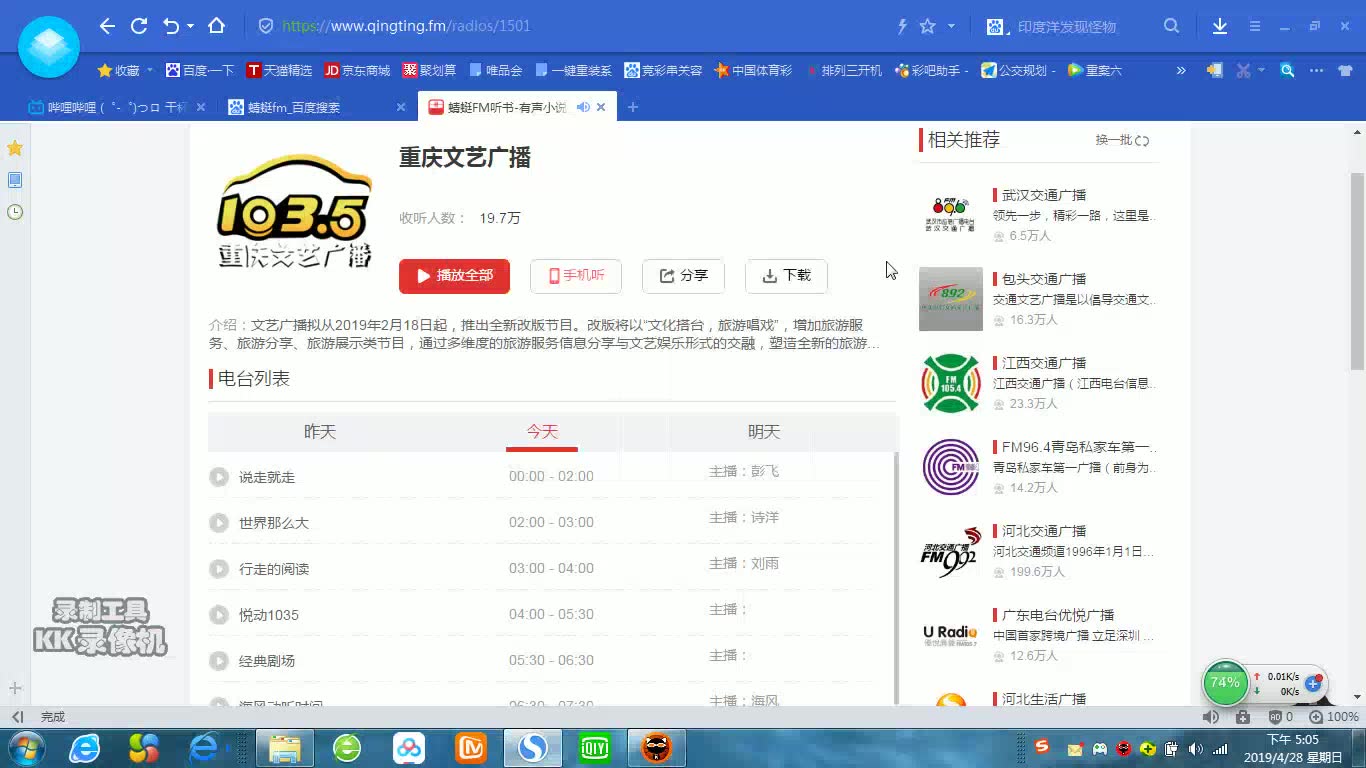Reload the page with the refresh icon
This screenshot has height=768, width=1366.
[139, 27]
